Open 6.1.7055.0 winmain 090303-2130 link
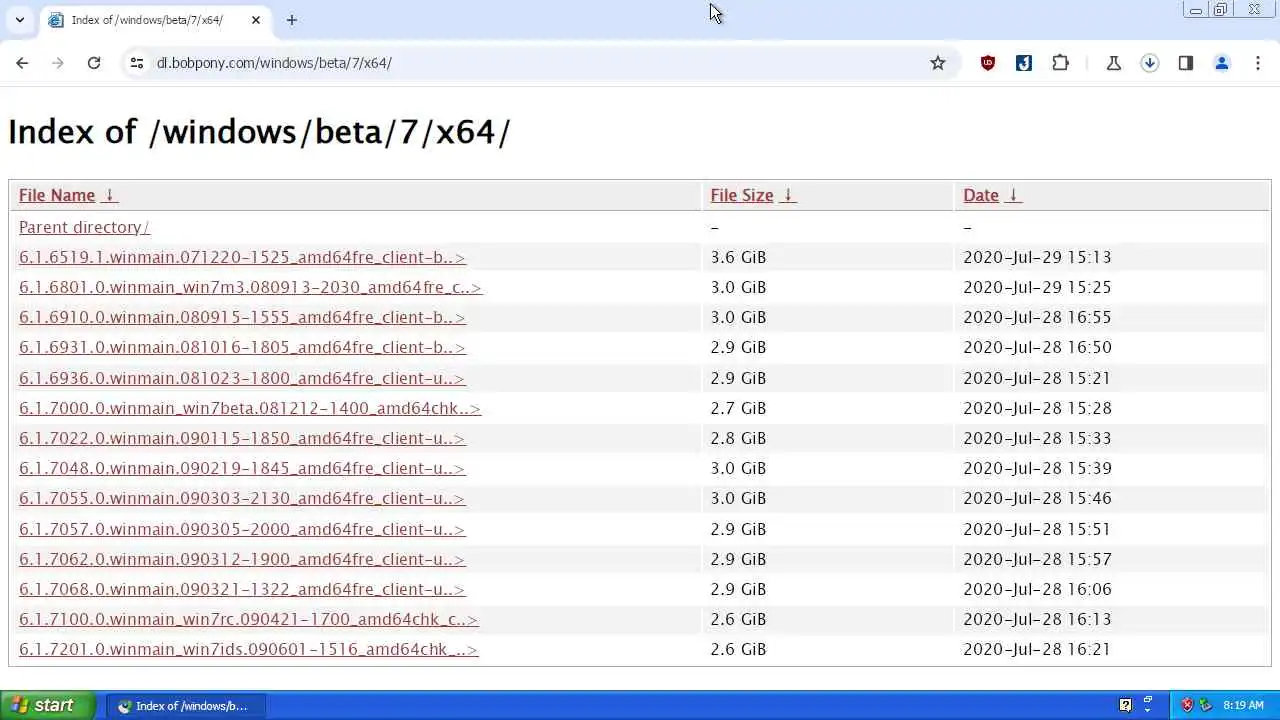1280x720 pixels. click(x=242, y=498)
